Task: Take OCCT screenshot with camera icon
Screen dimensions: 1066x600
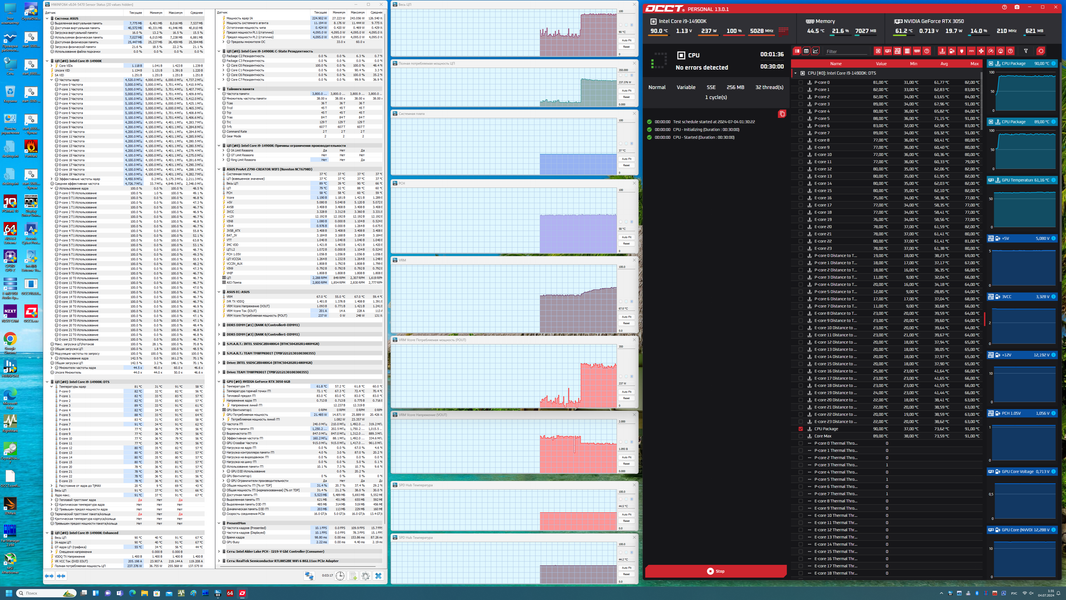Action: (1017, 7)
